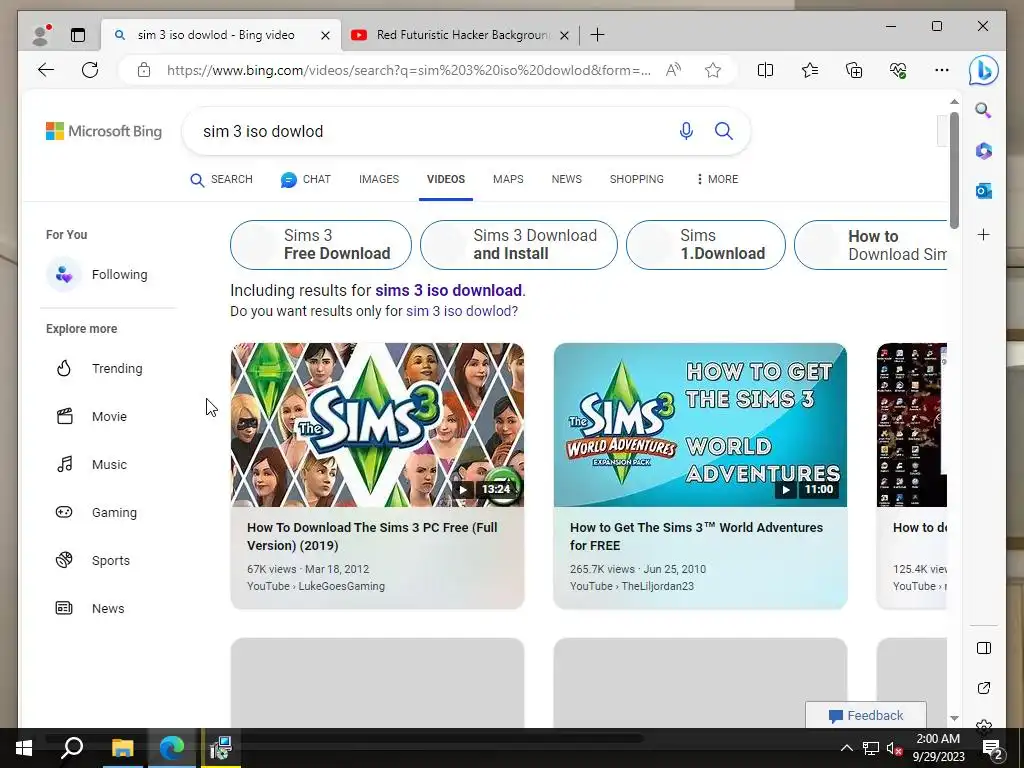Open link in external window sidebar icon
Screen dimensions: 1024x768
[984, 688]
